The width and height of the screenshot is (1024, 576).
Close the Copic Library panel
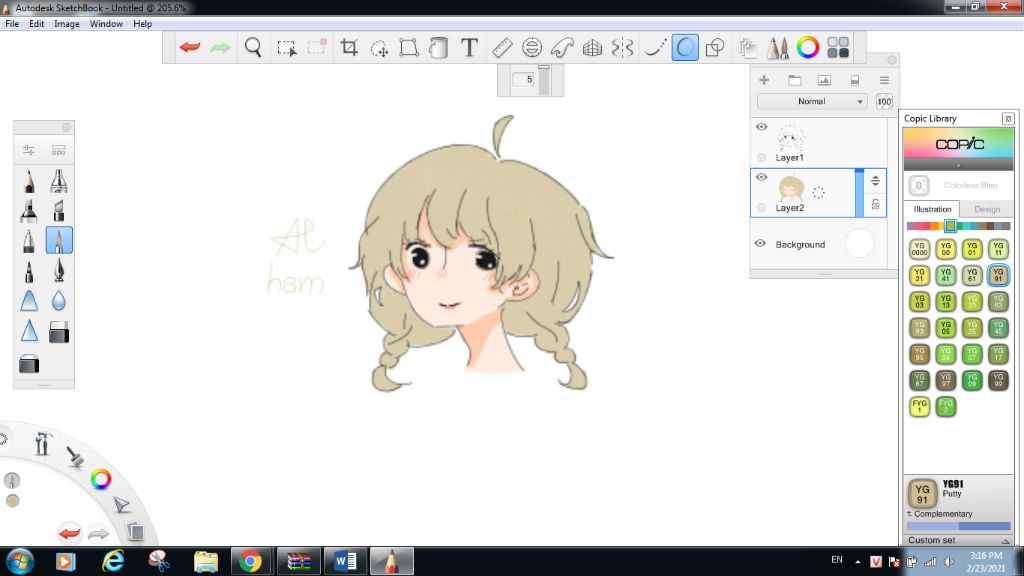pos(1008,118)
